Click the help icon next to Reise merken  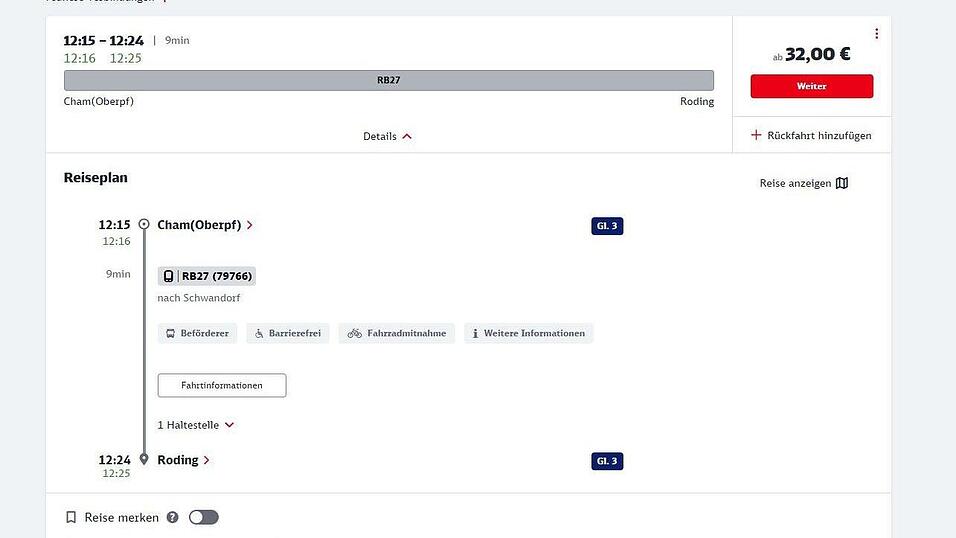pos(172,518)
